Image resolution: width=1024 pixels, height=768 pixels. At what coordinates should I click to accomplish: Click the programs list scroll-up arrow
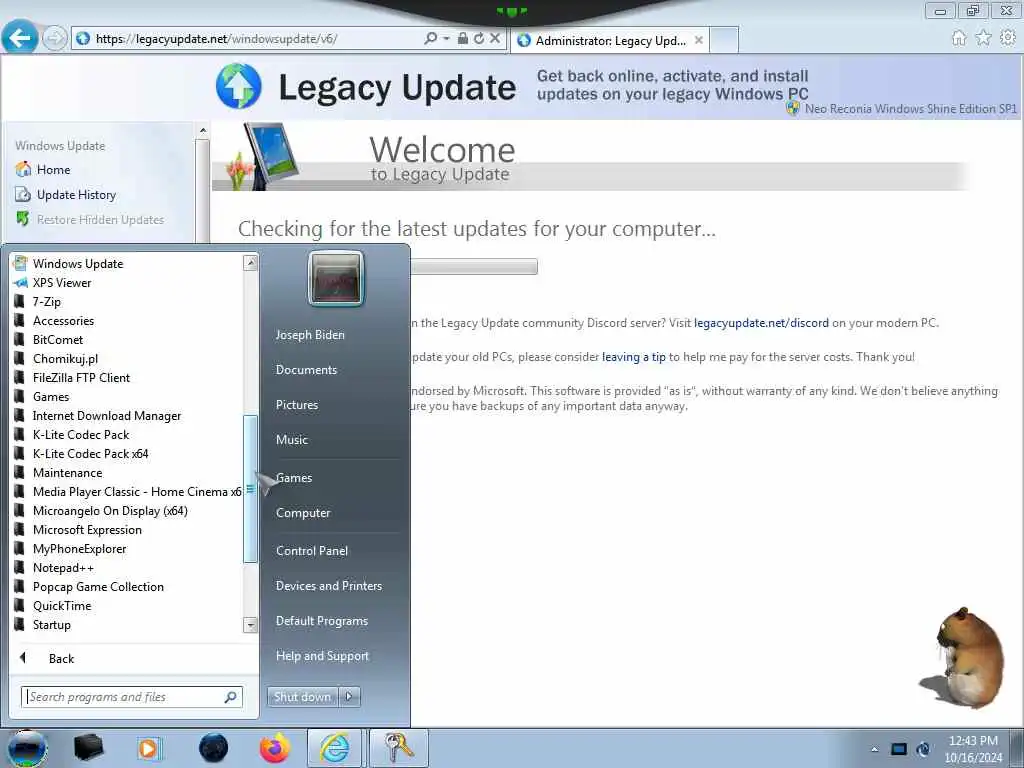click(x=250, y=263)
